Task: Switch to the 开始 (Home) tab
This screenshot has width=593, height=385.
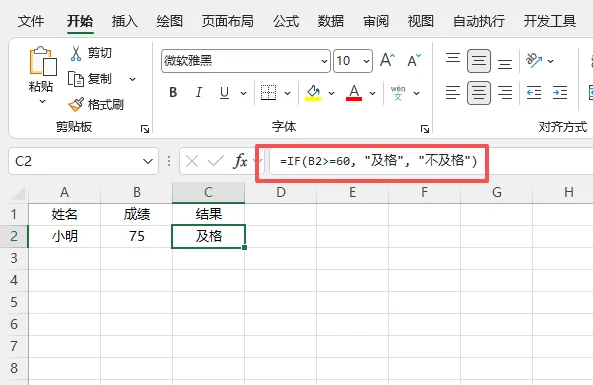Action: click(x=80, y=21)
